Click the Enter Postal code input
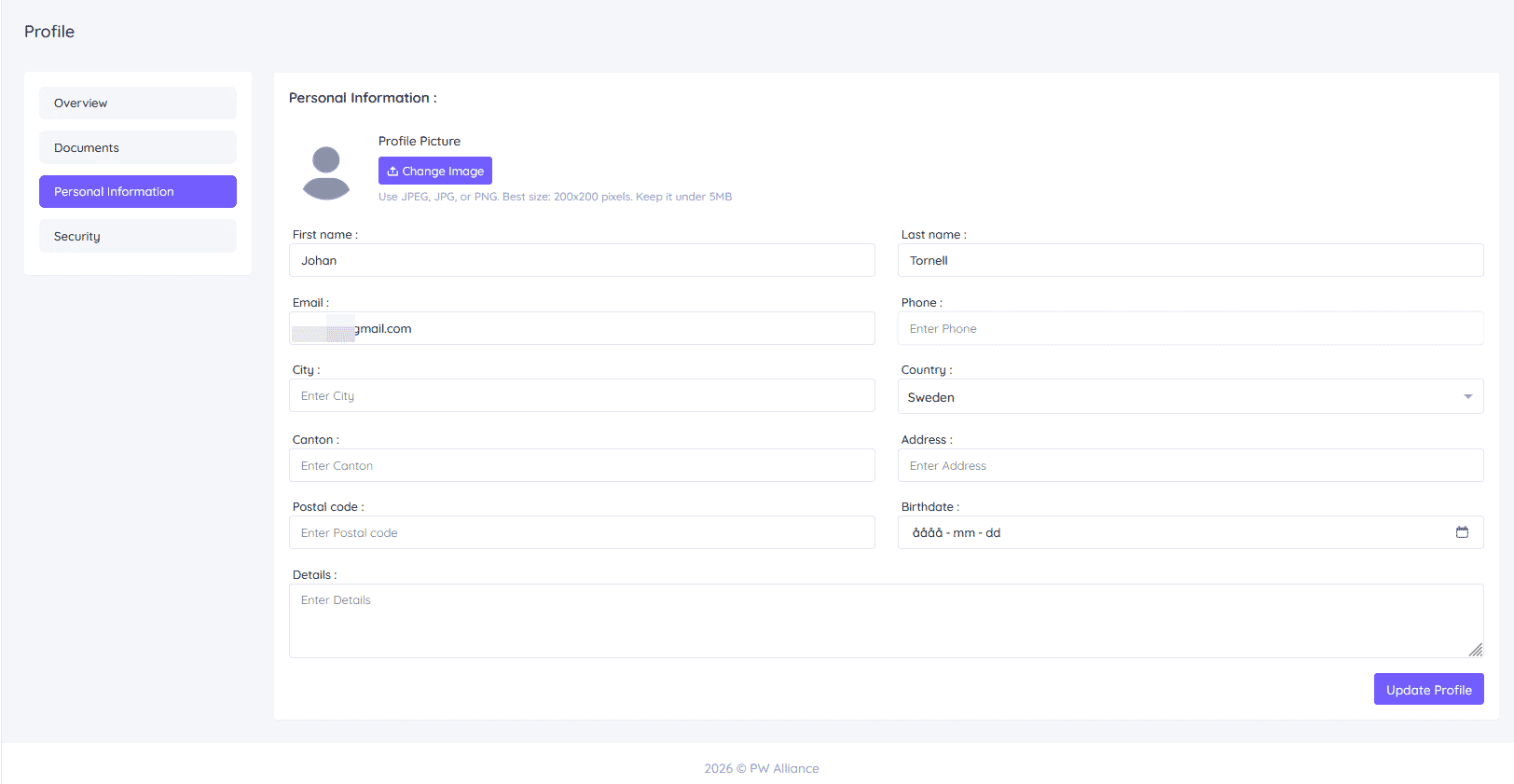 coord(582,533)
